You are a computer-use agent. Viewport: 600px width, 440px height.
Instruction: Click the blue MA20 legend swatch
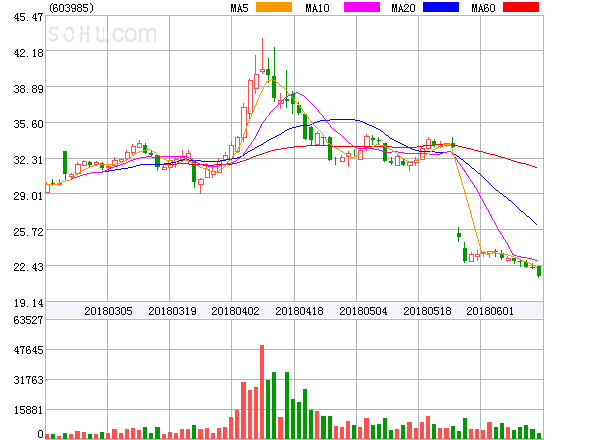coord(441,7)
